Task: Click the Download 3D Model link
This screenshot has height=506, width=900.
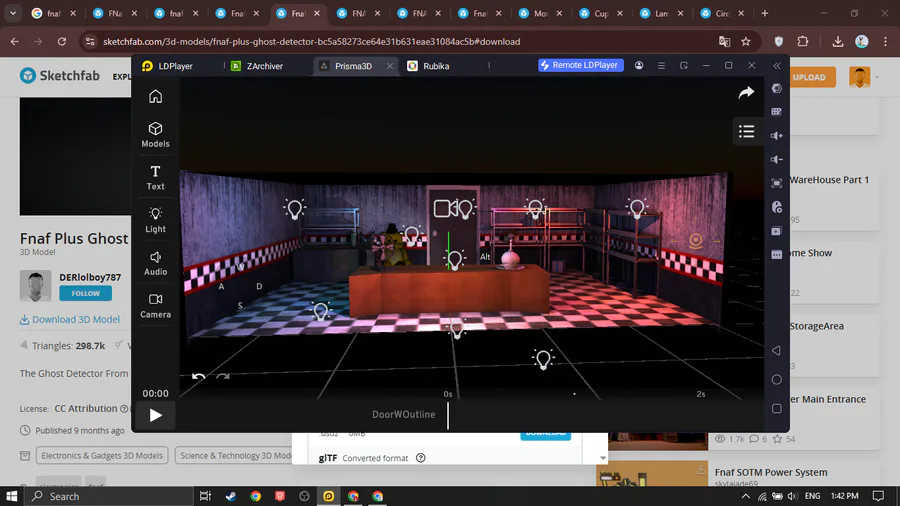Action: point(70,320)
